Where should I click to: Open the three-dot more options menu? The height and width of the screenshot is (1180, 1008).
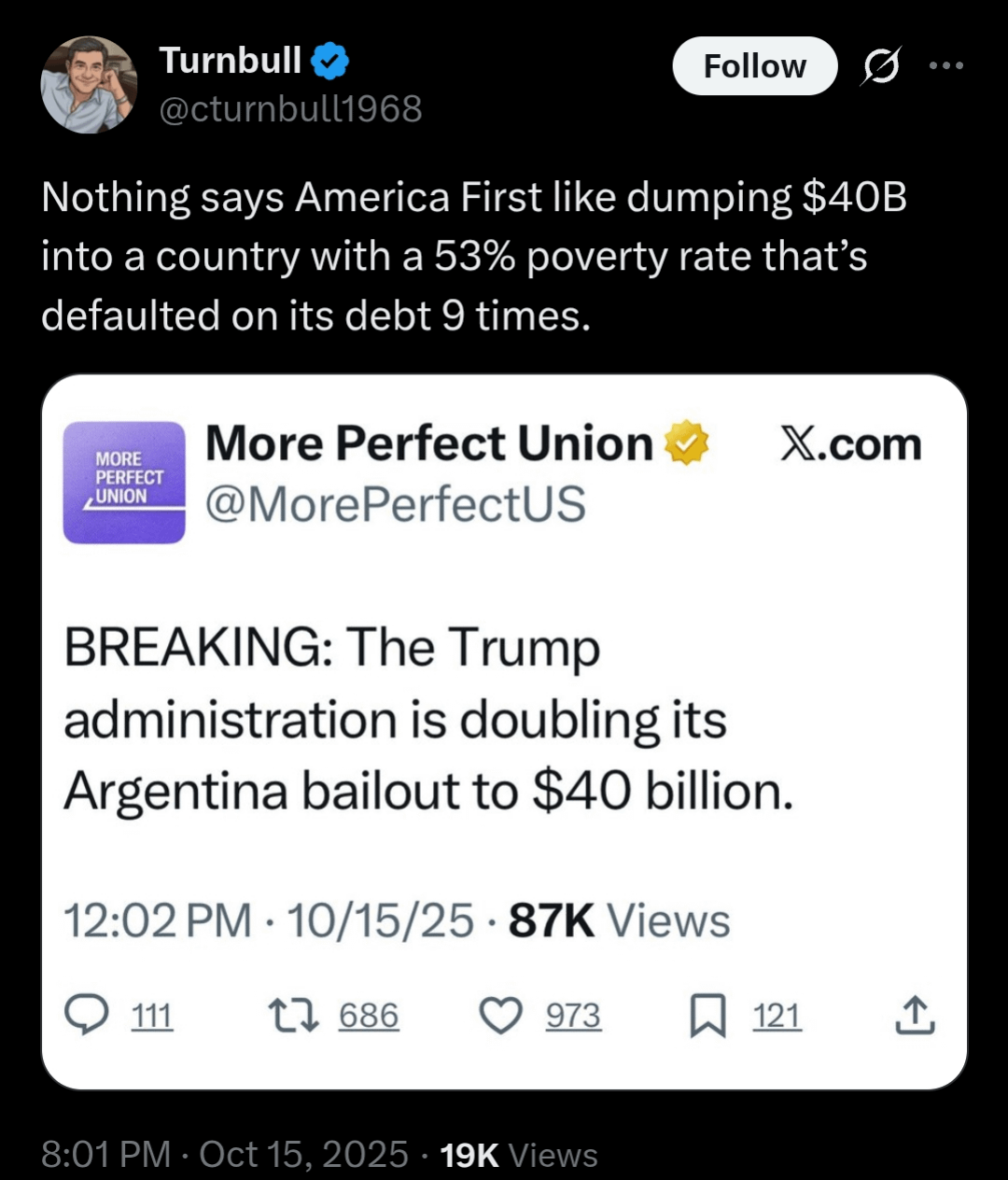(945, 66)
